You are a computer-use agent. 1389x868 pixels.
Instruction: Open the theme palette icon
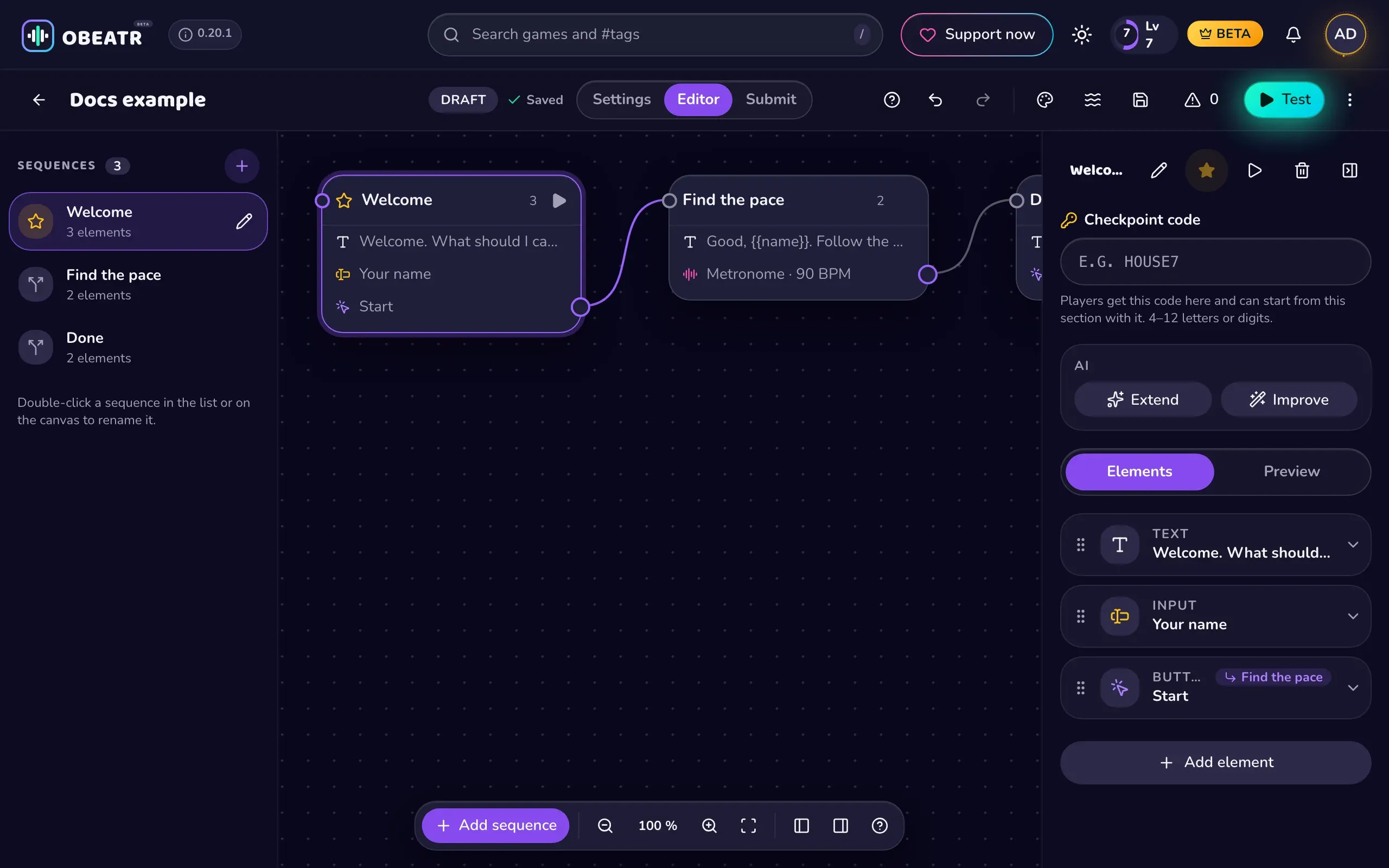[1044, 100]
